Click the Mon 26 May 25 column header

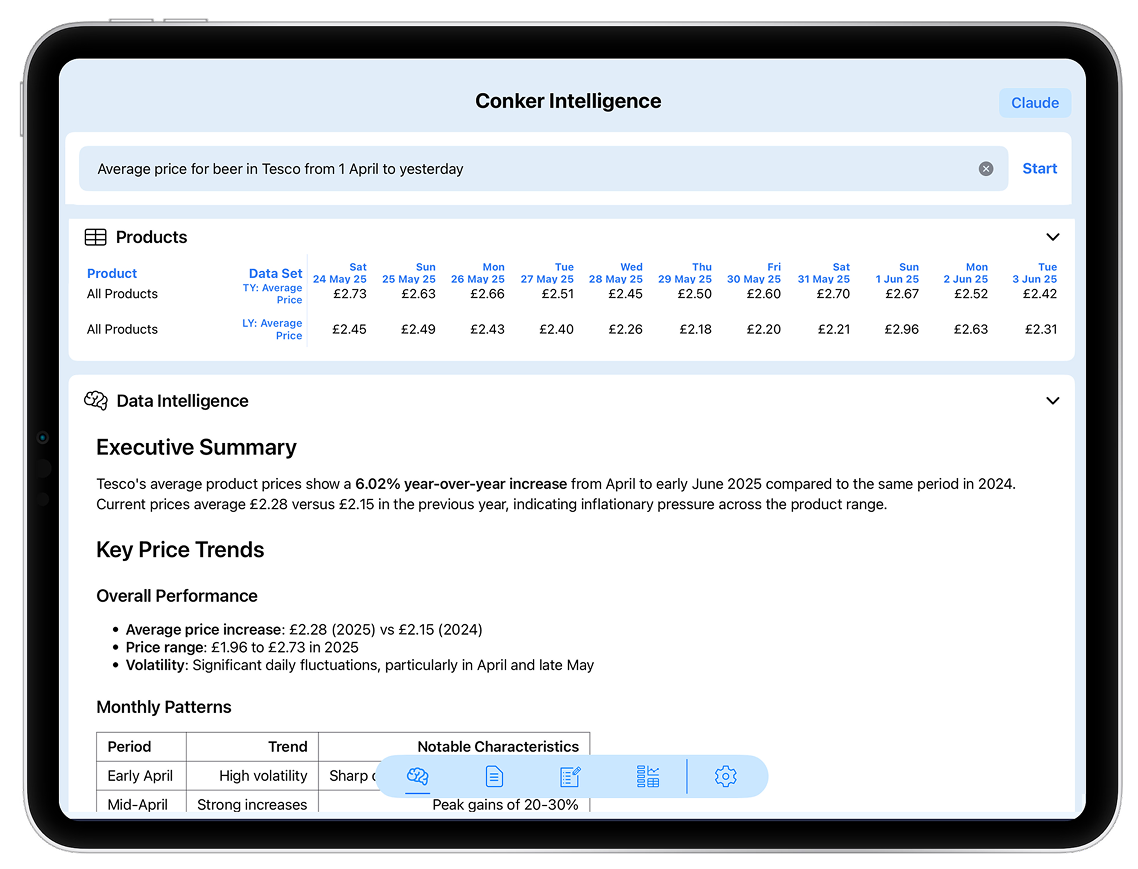point(478,273)
